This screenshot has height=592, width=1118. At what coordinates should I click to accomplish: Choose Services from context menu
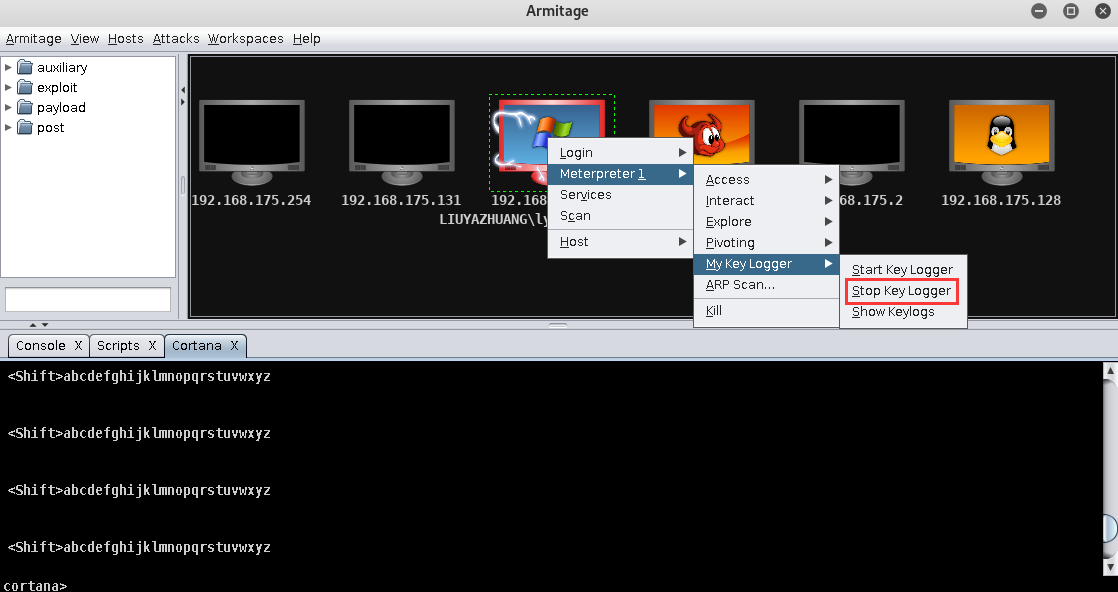[620, 195]
